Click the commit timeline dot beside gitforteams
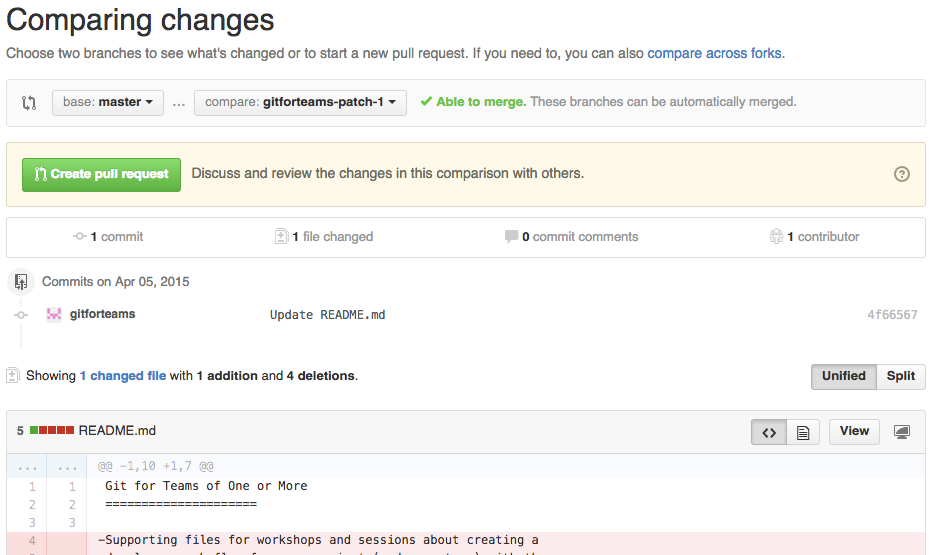Screen dimensions: 933x555 [21, 315]
